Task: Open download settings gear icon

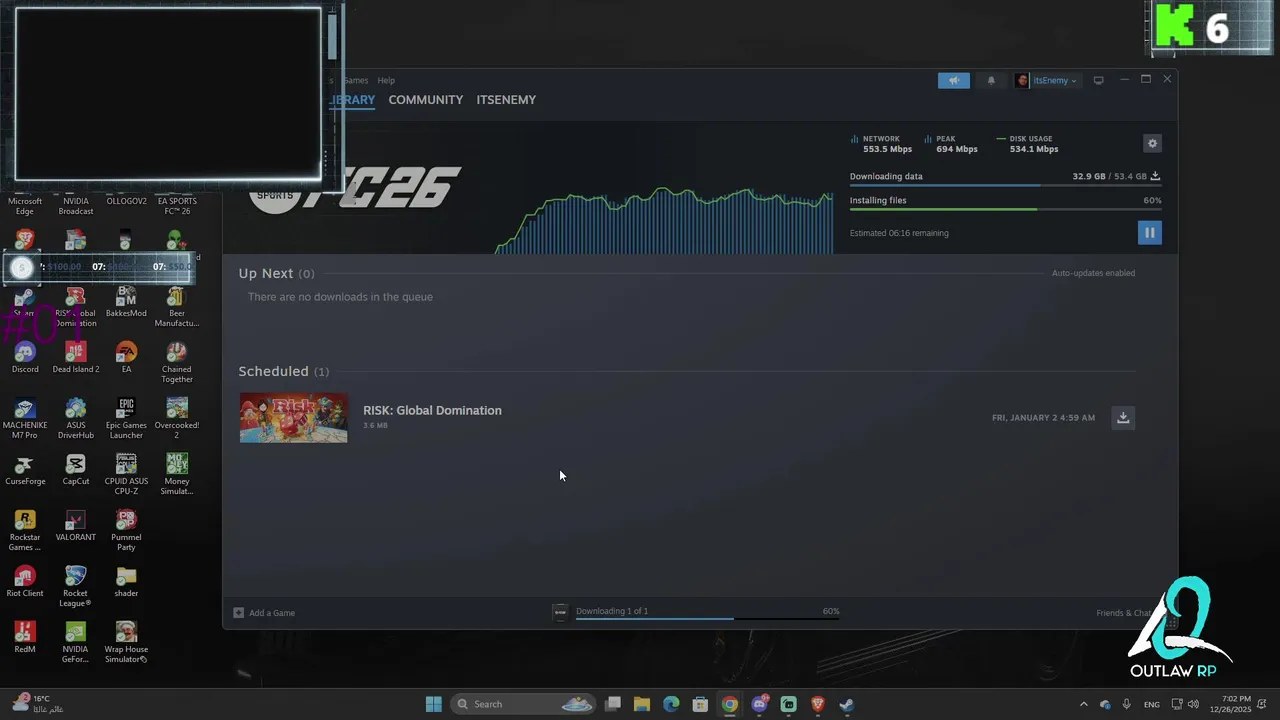Action: point(1152,144)
